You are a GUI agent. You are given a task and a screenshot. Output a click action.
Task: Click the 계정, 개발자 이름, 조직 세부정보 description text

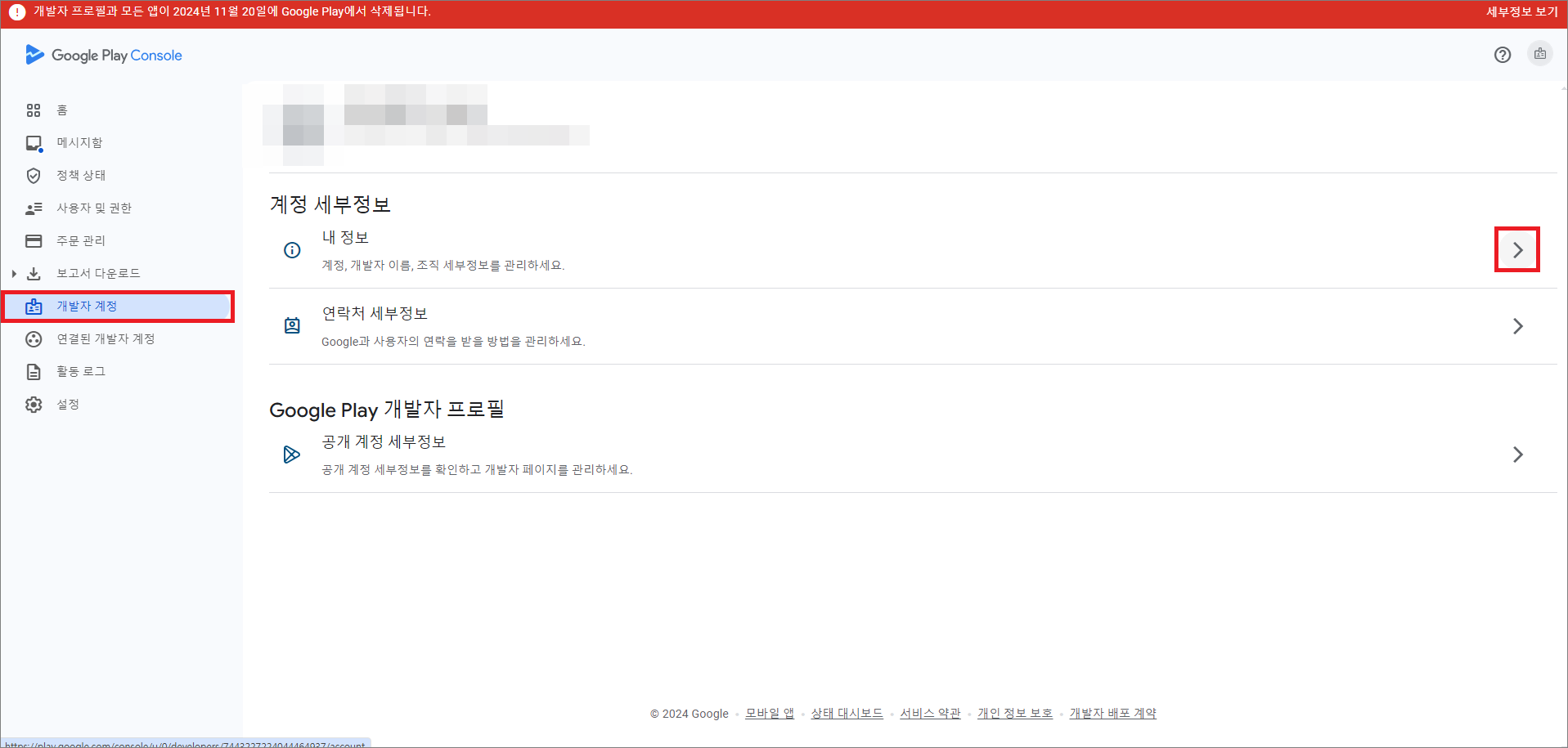coord(443,266)
